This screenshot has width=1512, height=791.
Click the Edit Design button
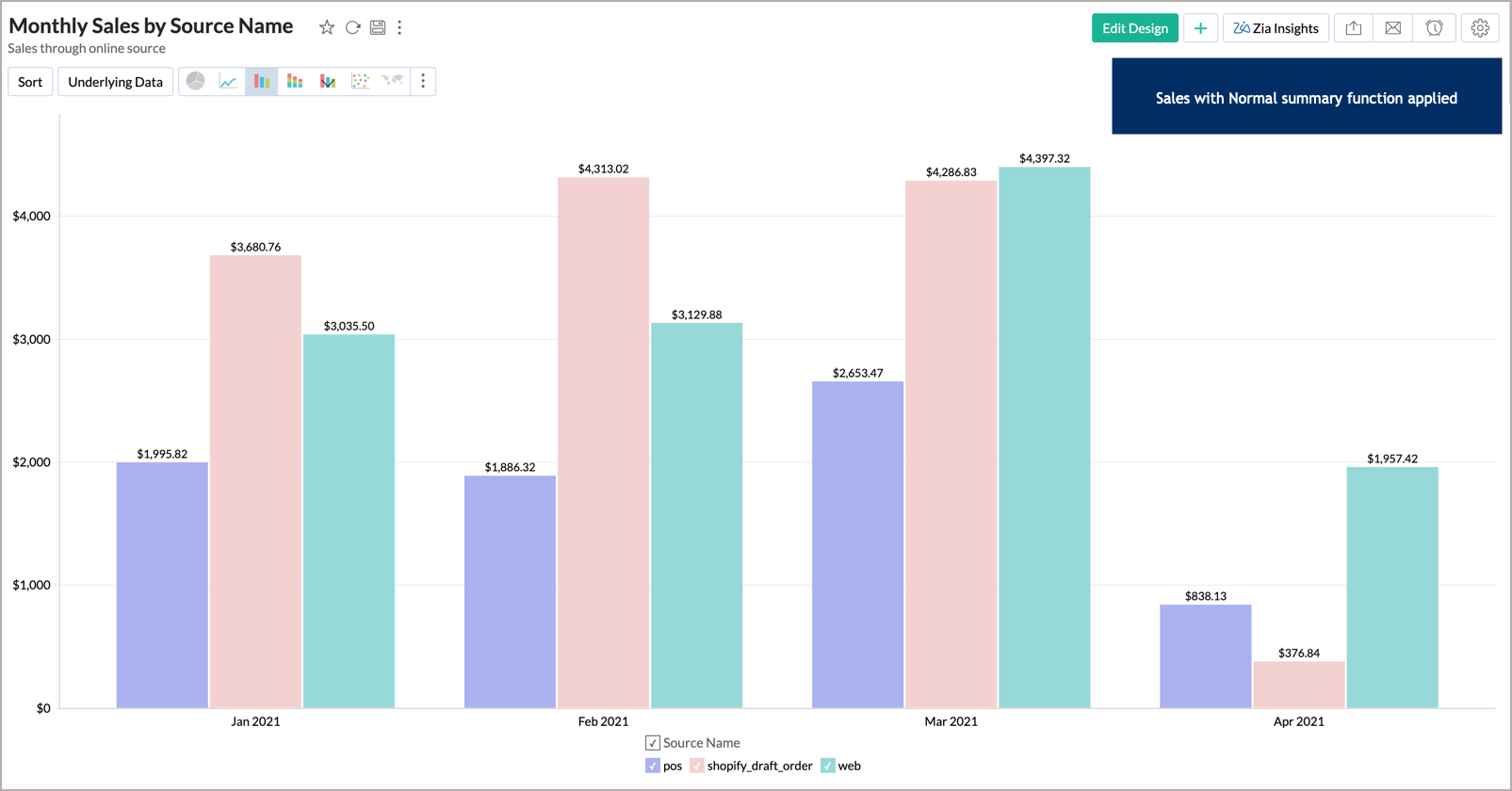click(x=1134, y=28)
